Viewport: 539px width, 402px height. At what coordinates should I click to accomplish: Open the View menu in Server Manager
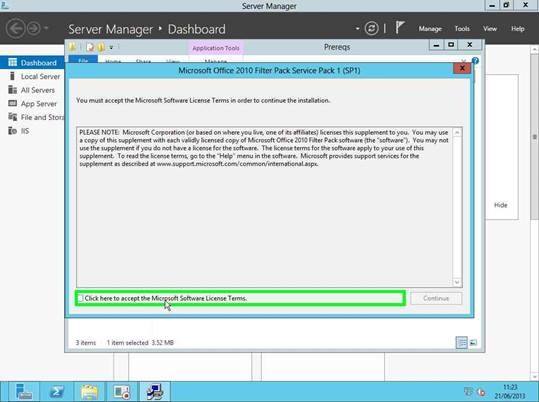tap(490, 29)
